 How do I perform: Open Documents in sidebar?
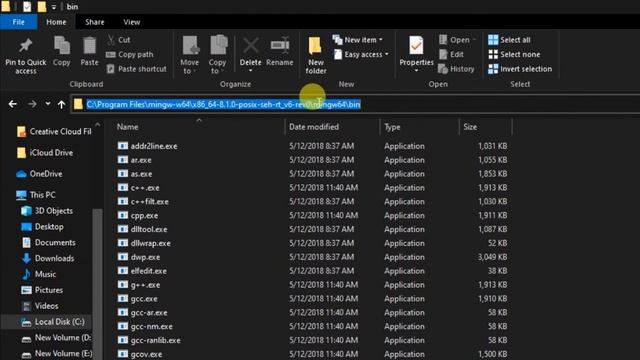tap(48, 242)
